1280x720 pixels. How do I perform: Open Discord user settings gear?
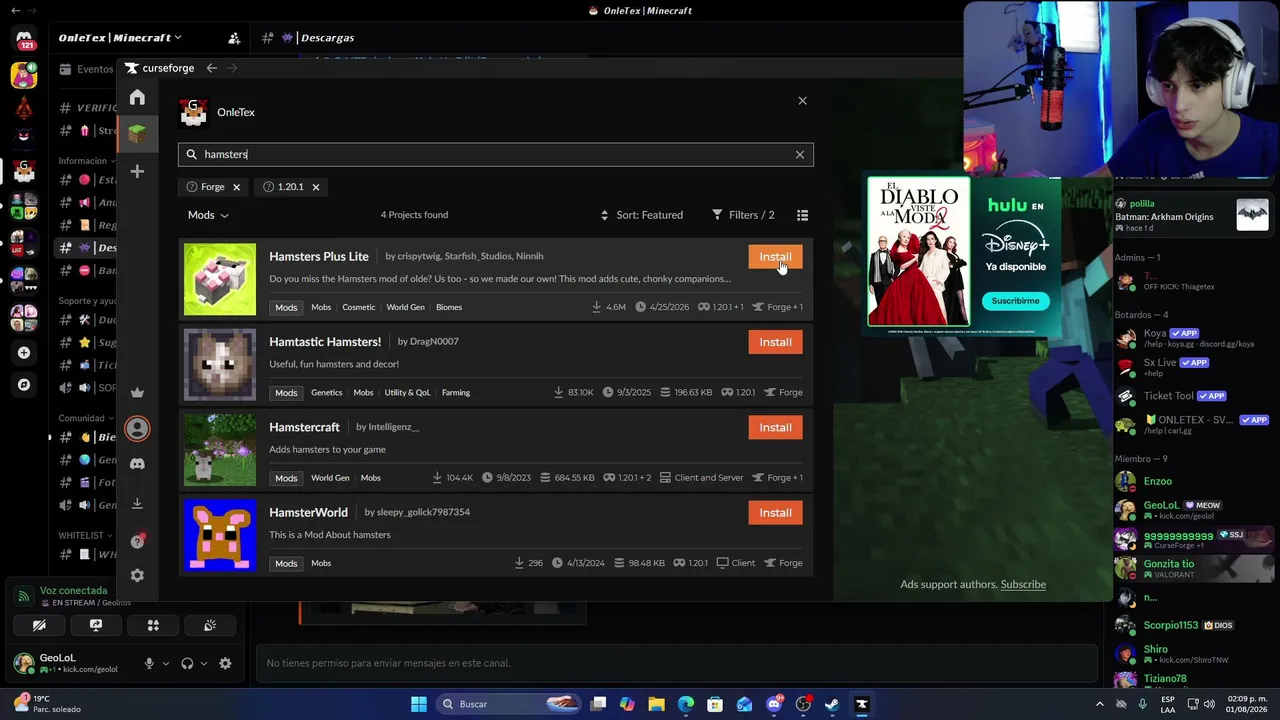(225, 663)
